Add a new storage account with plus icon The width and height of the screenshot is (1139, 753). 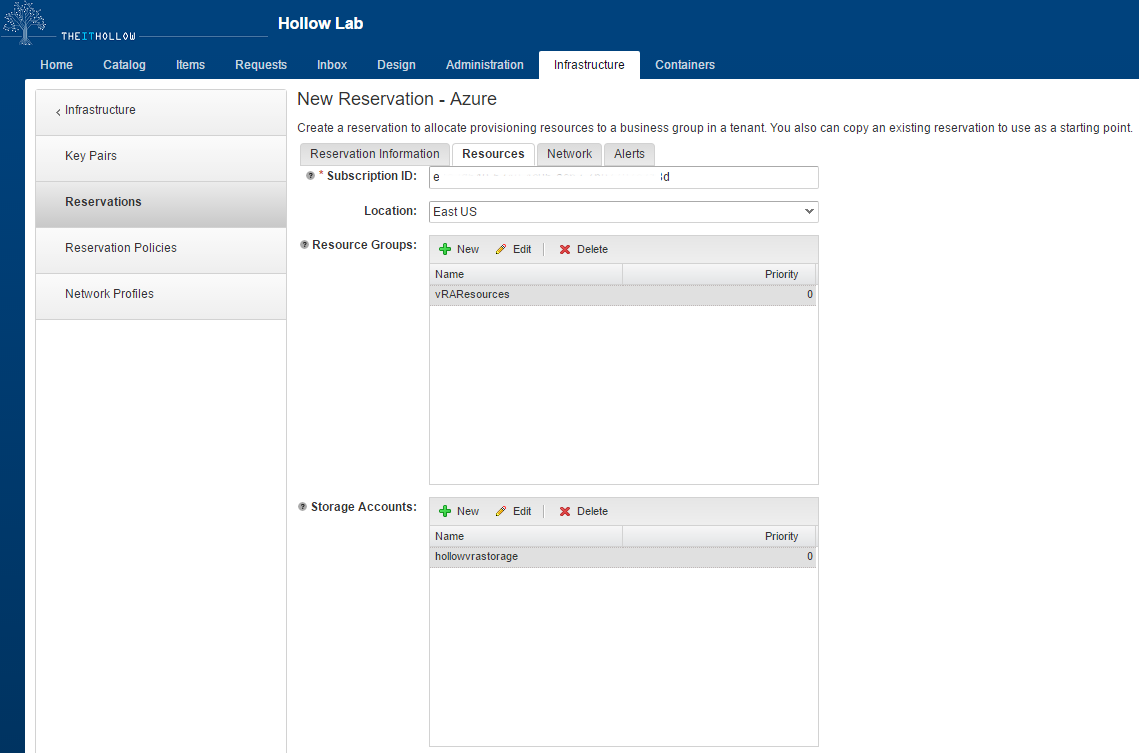pyautogui.click(x=445, y=511)
